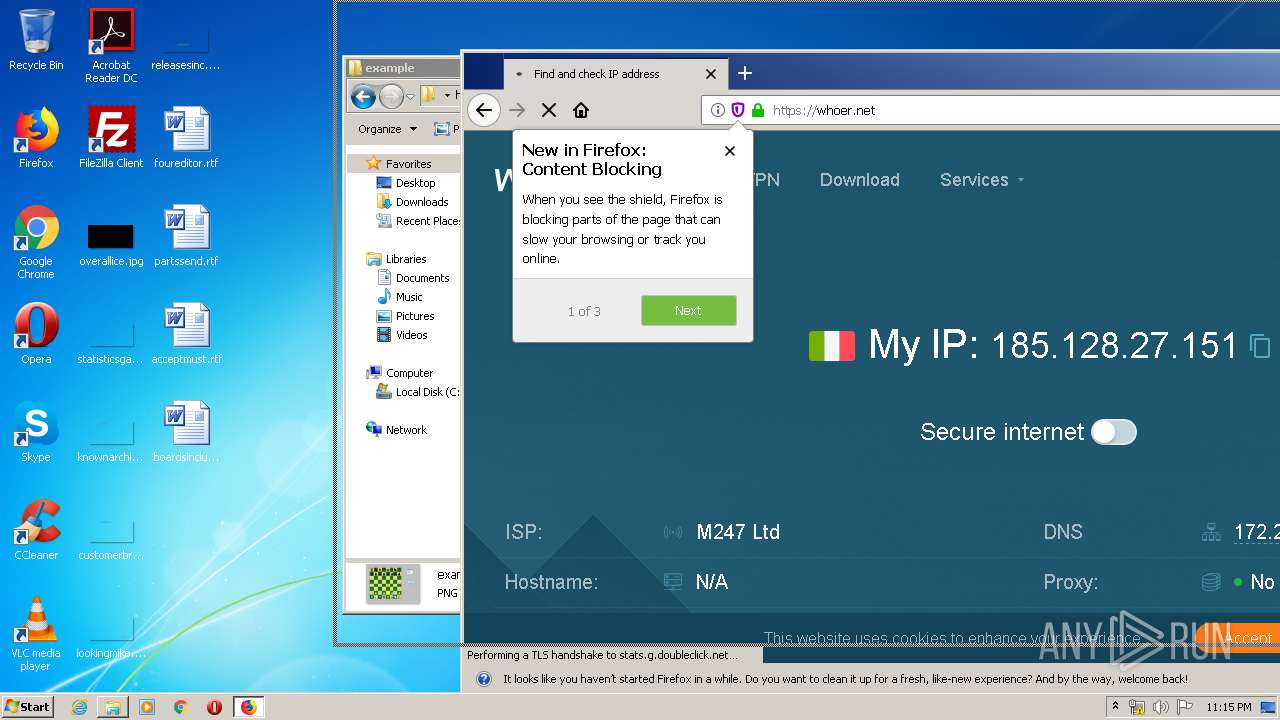This screenshot has width=1280, height=720.
Task: Click the M247 Ltd ISP value
Action: pos(738,532)
